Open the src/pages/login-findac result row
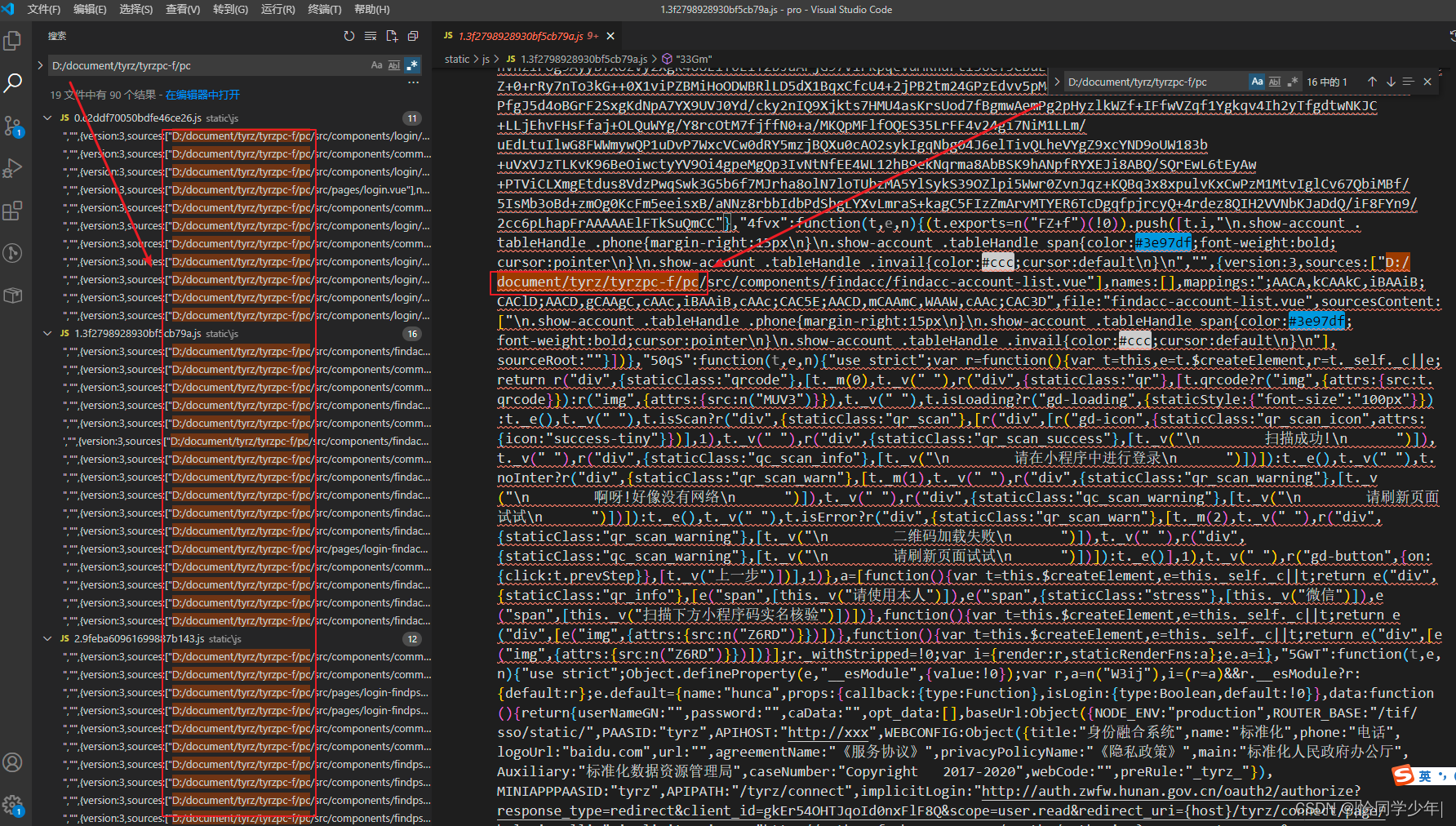The height and width of the screenshot is (826, 1456). pyautogui.click(x=246, y=549)
